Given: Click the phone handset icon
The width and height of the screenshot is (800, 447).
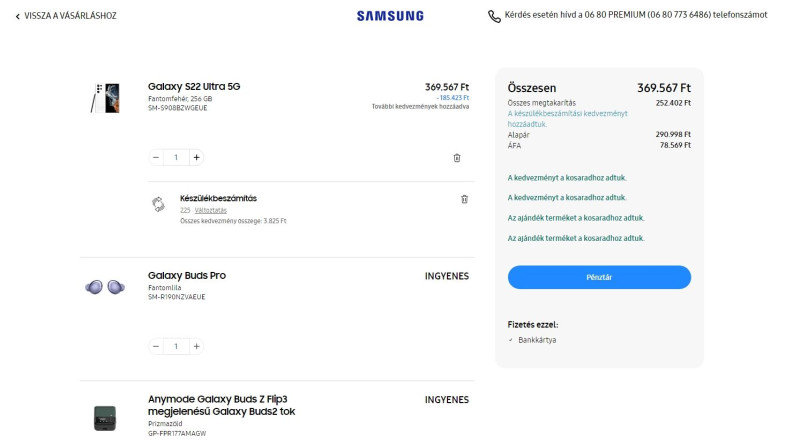Looking at the screenshot, I should [x=494, y=16].
